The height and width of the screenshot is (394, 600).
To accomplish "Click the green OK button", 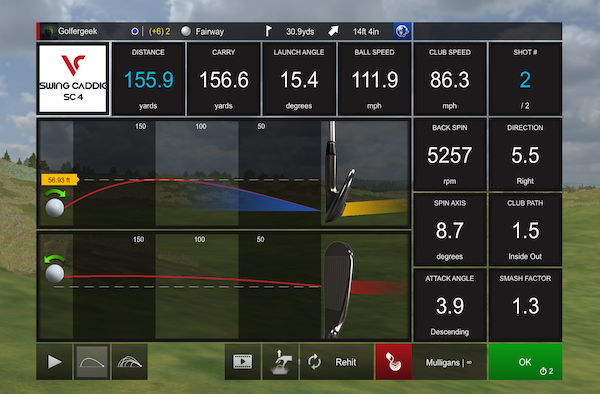I will [x=525, y=361].
